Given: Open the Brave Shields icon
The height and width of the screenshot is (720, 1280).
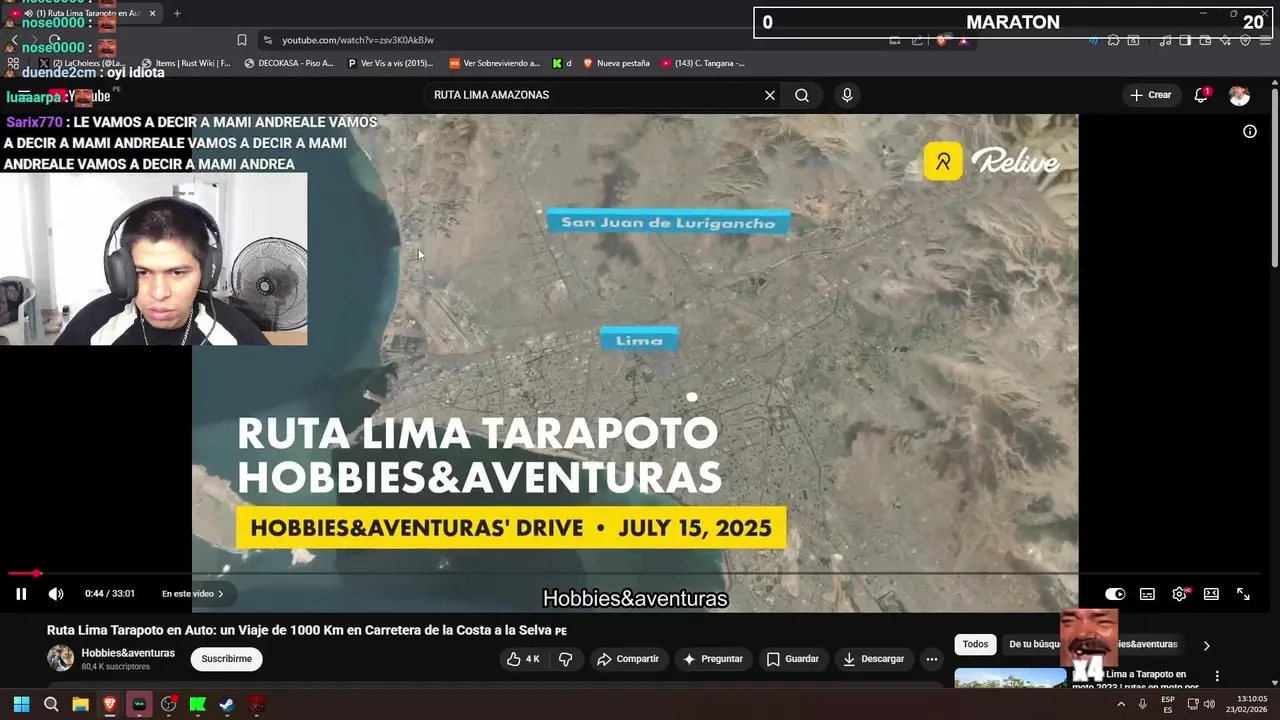Looking at the screenshot, I should click(941, 40).
